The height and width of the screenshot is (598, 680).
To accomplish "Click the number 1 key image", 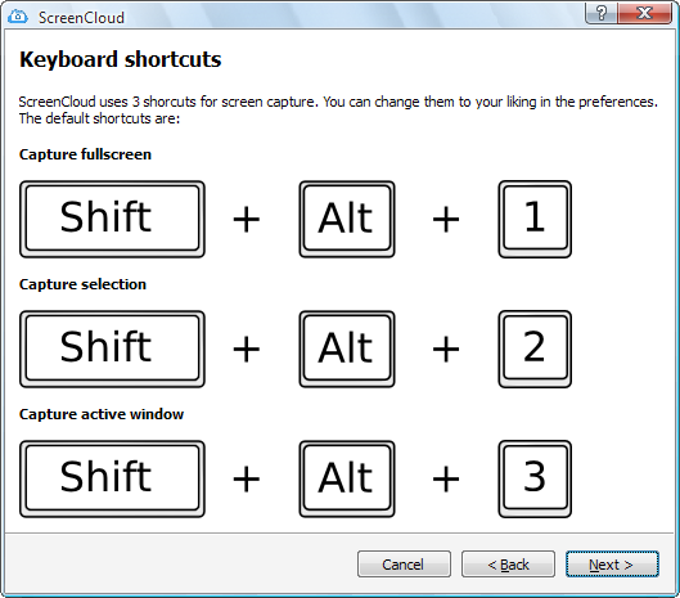I will [x=535, y=219].
